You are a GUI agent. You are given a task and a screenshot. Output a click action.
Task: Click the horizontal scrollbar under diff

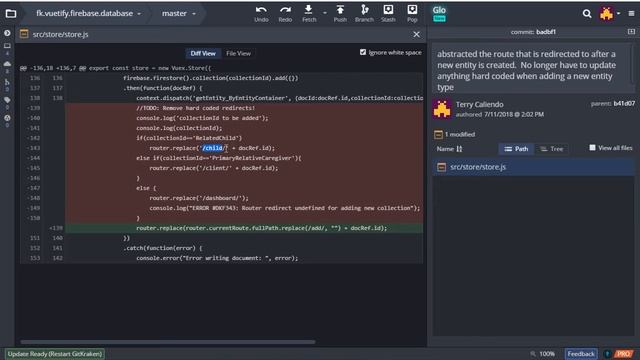coord(167,342)
